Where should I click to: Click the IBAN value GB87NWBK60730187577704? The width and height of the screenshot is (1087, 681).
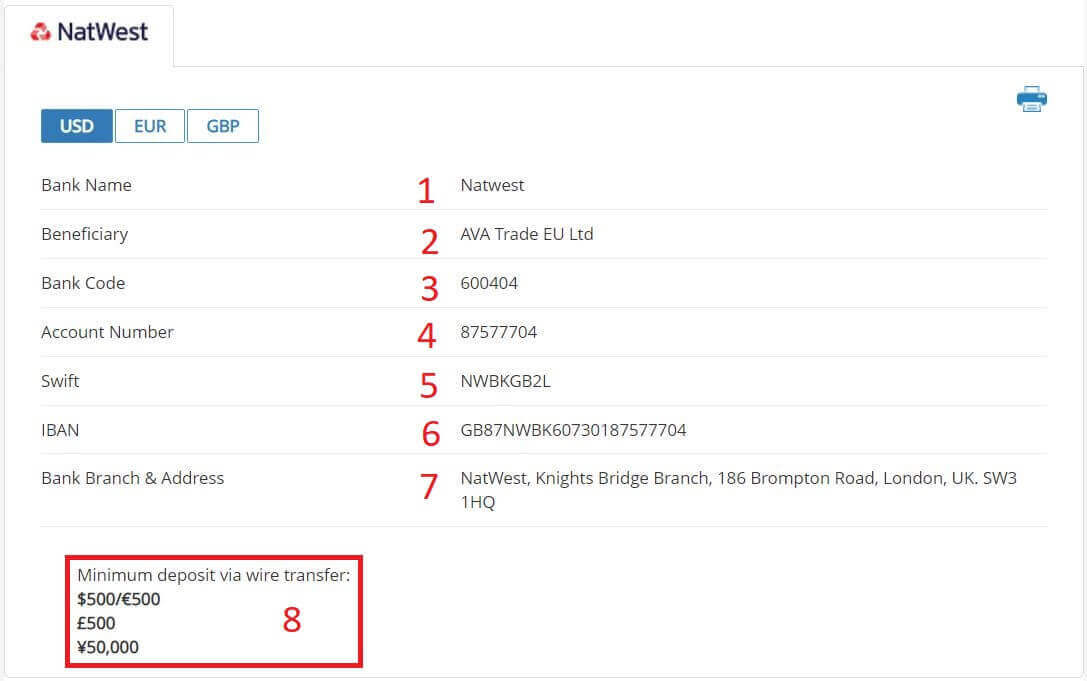(x=573, y=430)
